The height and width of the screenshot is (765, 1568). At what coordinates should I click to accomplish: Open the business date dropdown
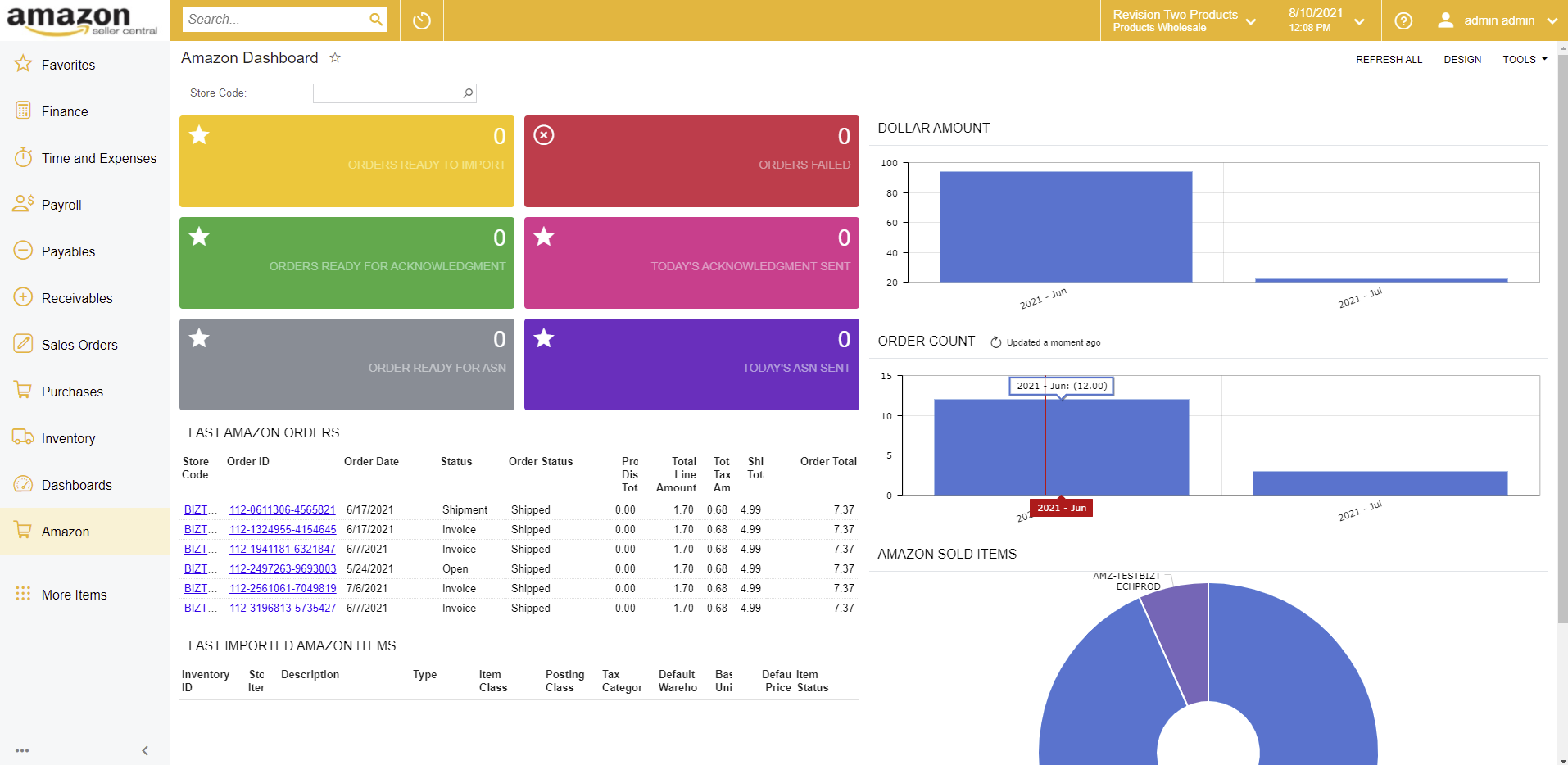pyautogui.click(x=1326, y=20)
